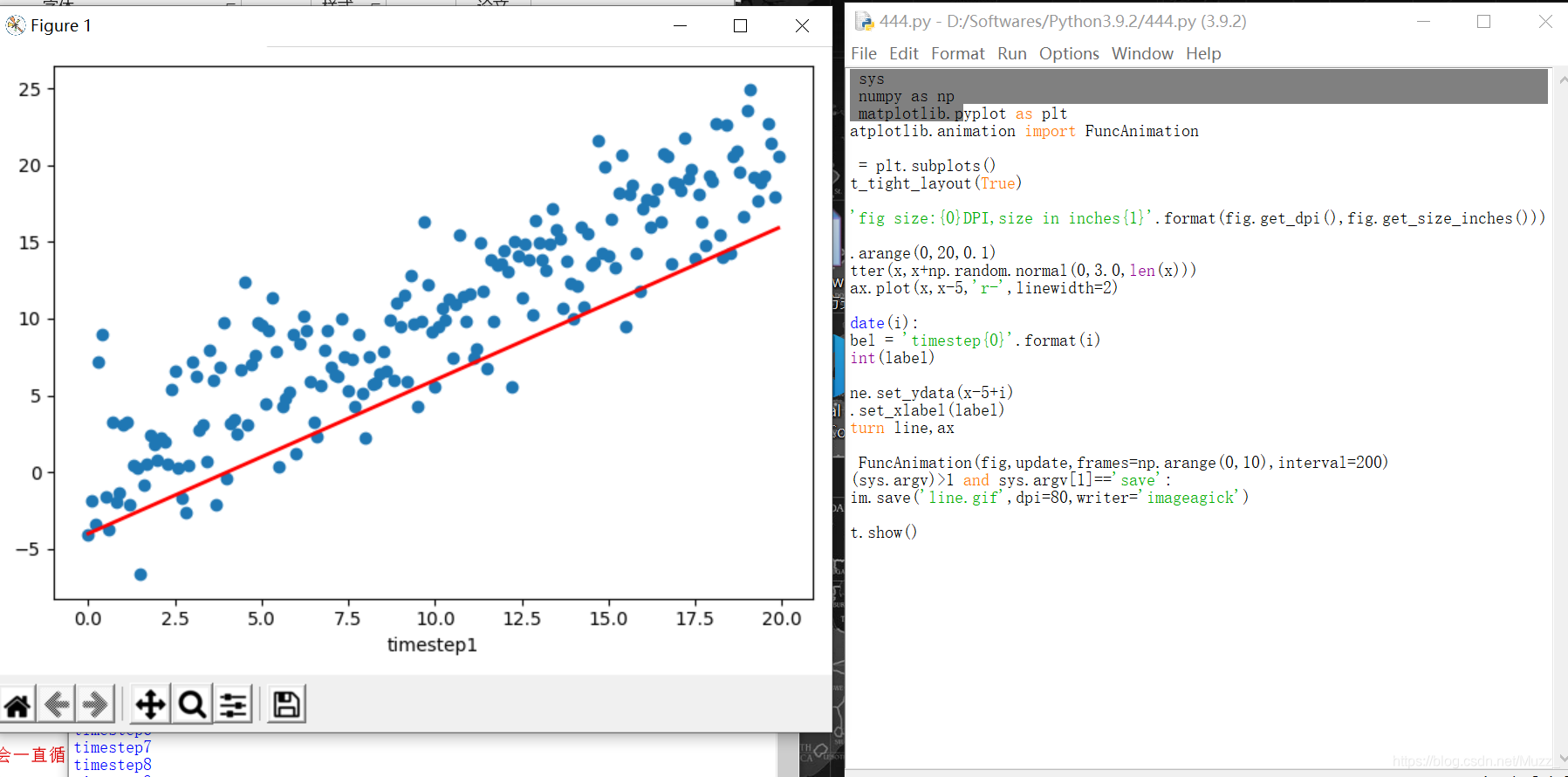The image size is (1568, 777).
Task: Minimize the Figure 1 window
Action: pos(681,25)
